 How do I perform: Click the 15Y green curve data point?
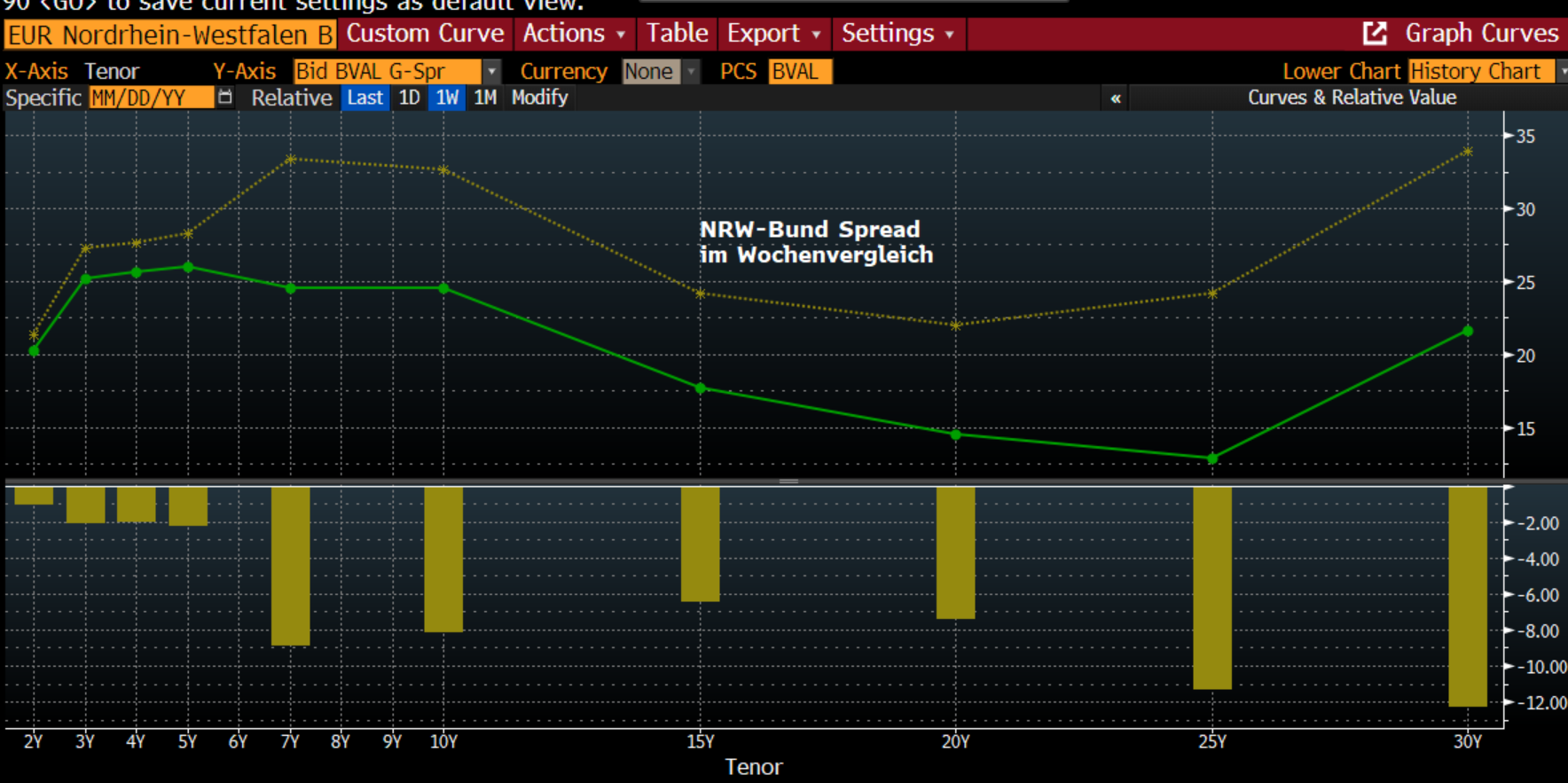tap(700, 388)
